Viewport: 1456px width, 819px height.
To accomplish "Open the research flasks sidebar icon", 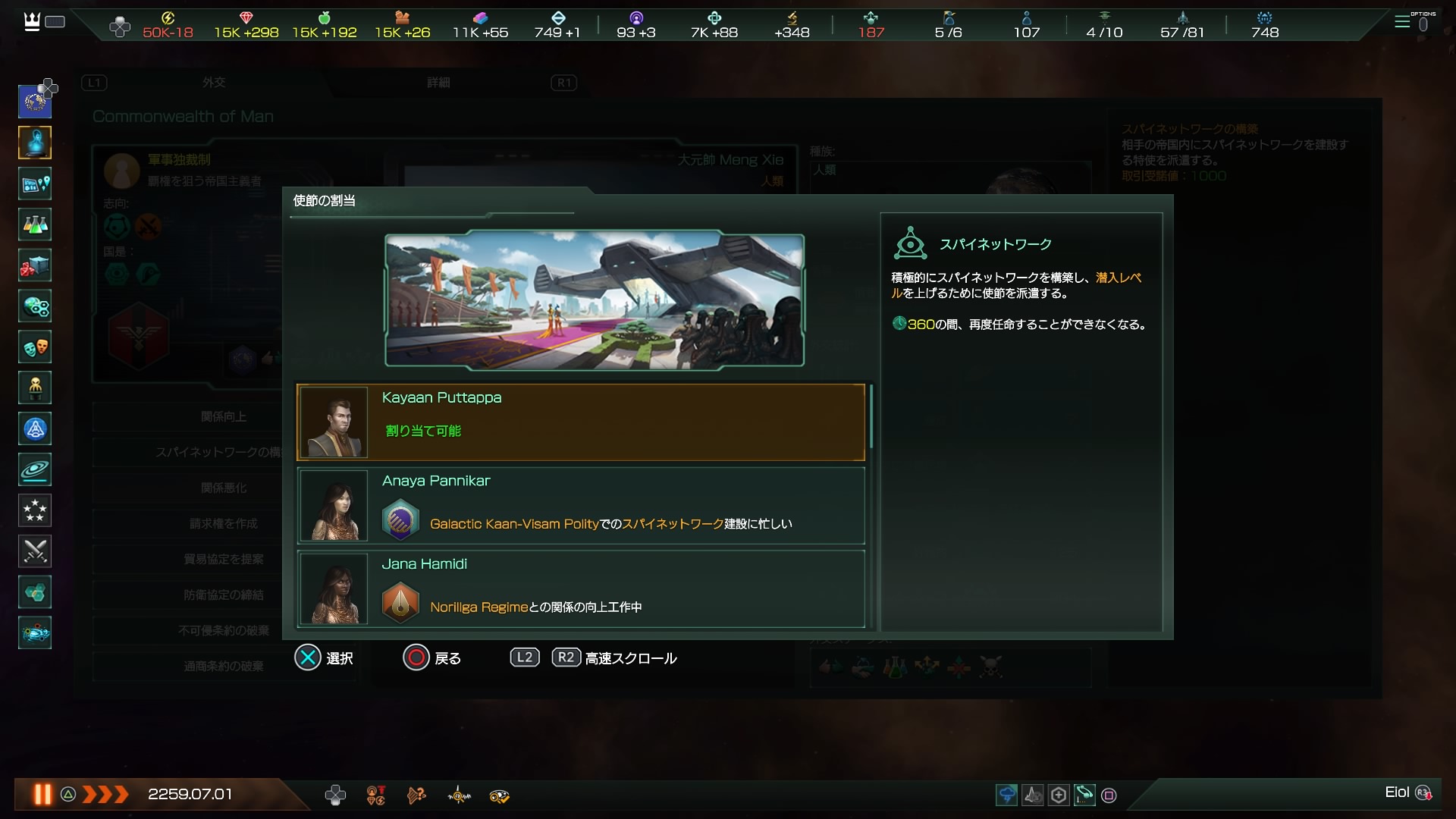I will click(35, 224).
